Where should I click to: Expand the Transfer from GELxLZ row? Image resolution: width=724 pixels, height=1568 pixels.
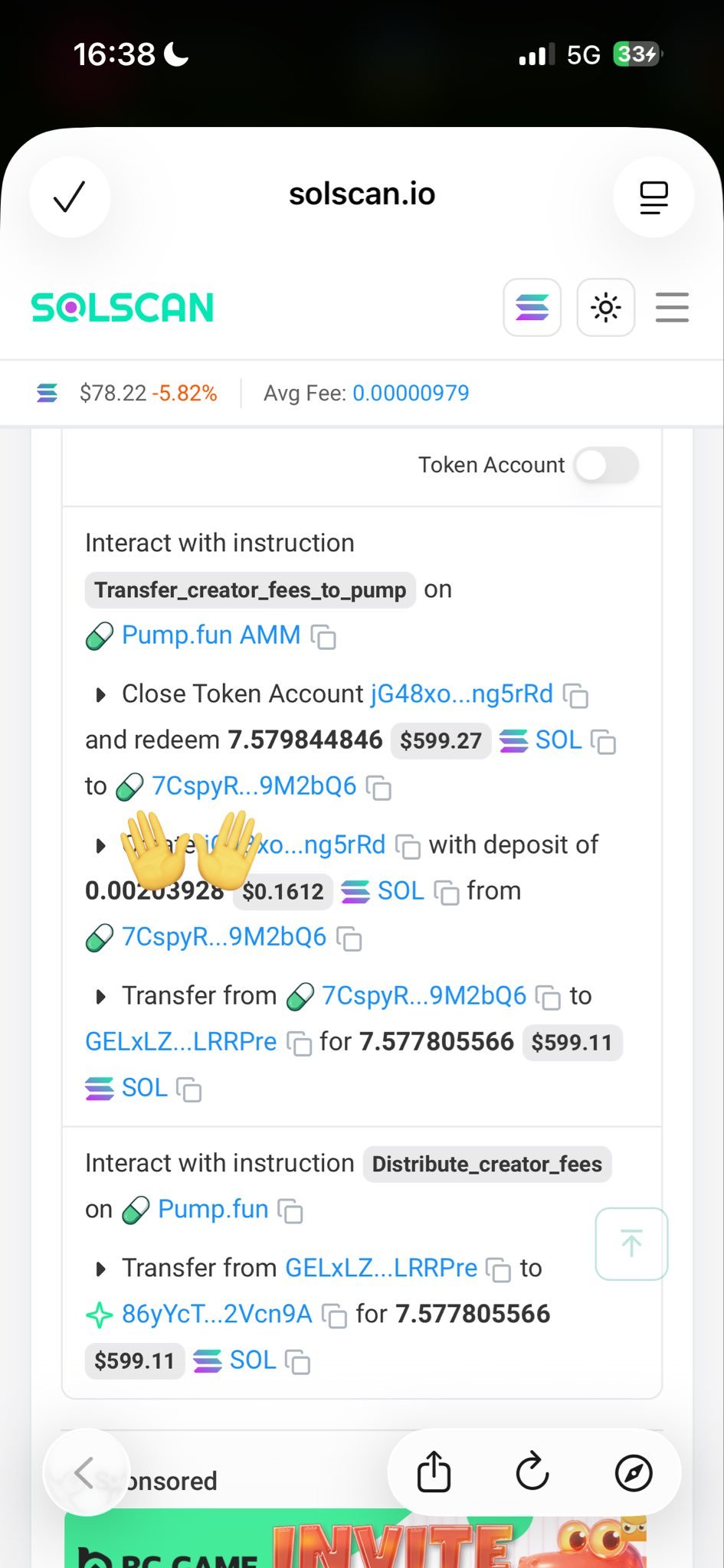(100, 1269)
